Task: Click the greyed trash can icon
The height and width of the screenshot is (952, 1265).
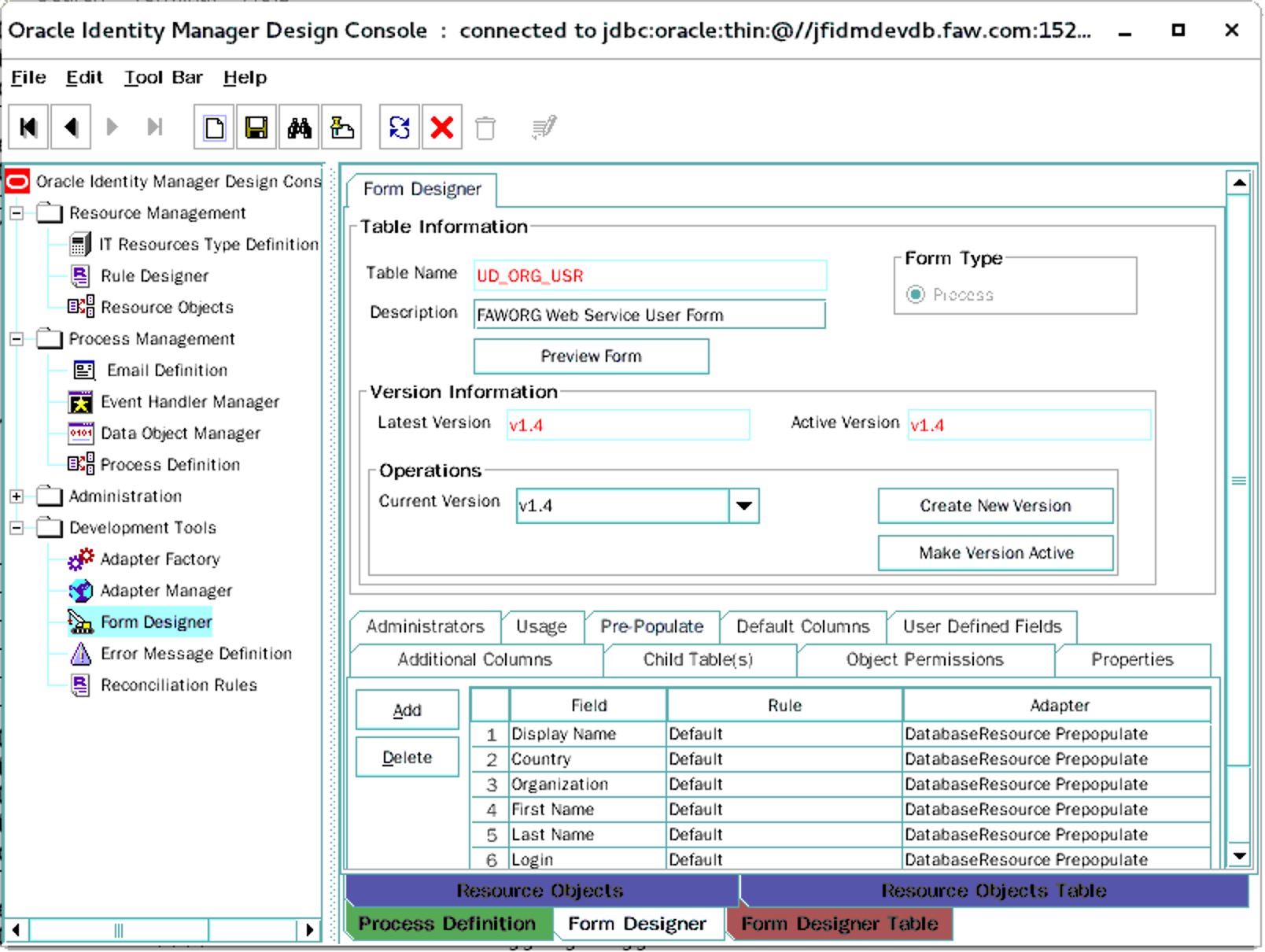Action: (485, 127)
